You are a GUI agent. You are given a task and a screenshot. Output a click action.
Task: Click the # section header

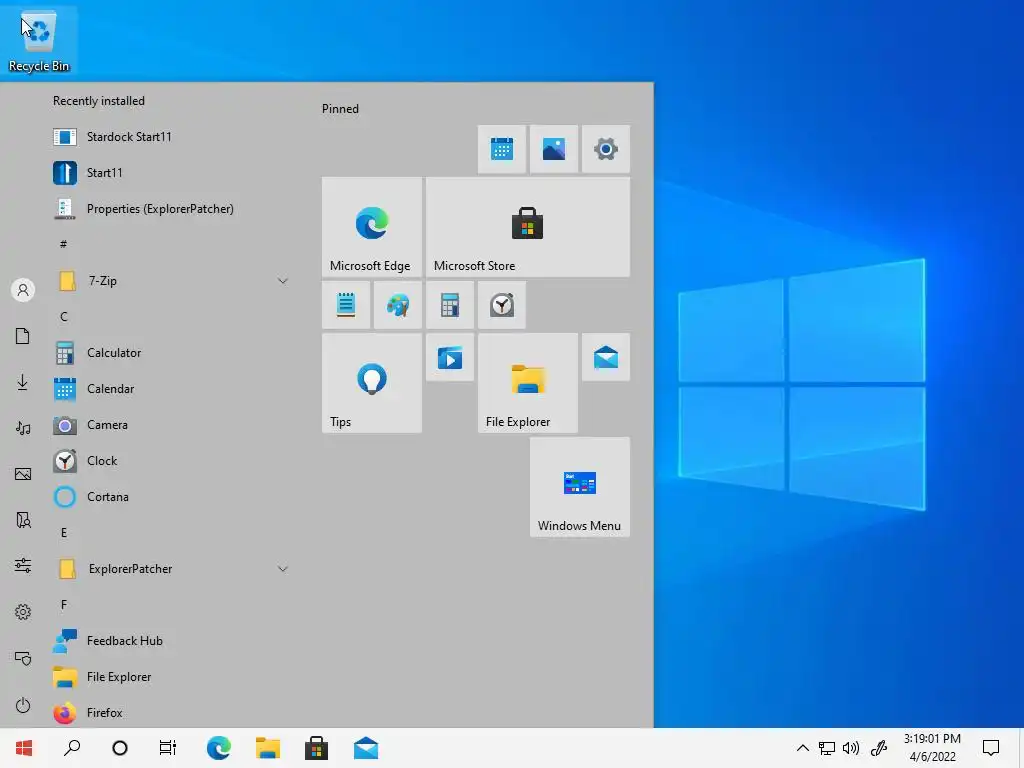pyautogui.click(x=63, y=244)
